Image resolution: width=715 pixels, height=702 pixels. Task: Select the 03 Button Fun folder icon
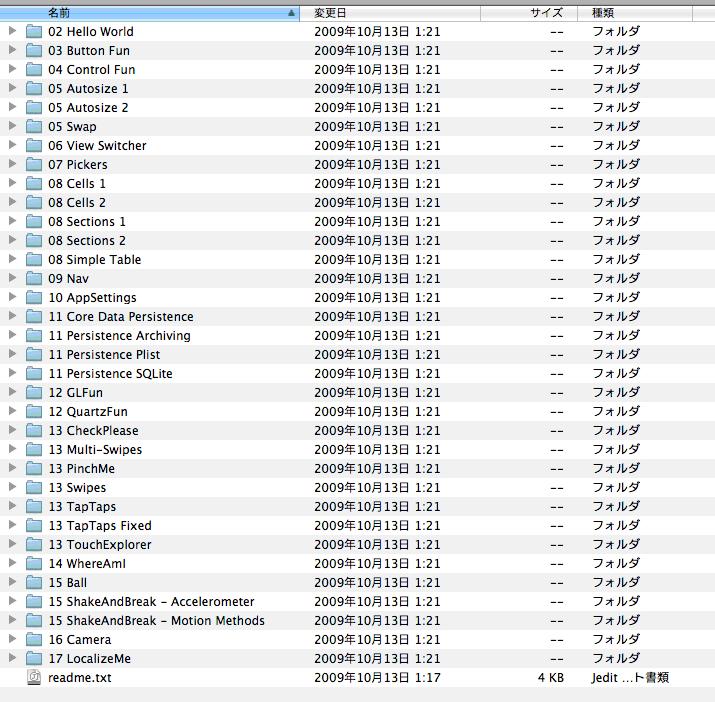(34, 51)
